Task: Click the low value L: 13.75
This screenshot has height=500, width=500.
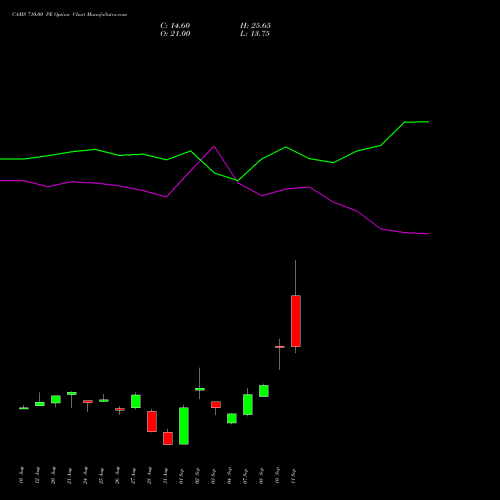Action: click(x=255, y=34)
